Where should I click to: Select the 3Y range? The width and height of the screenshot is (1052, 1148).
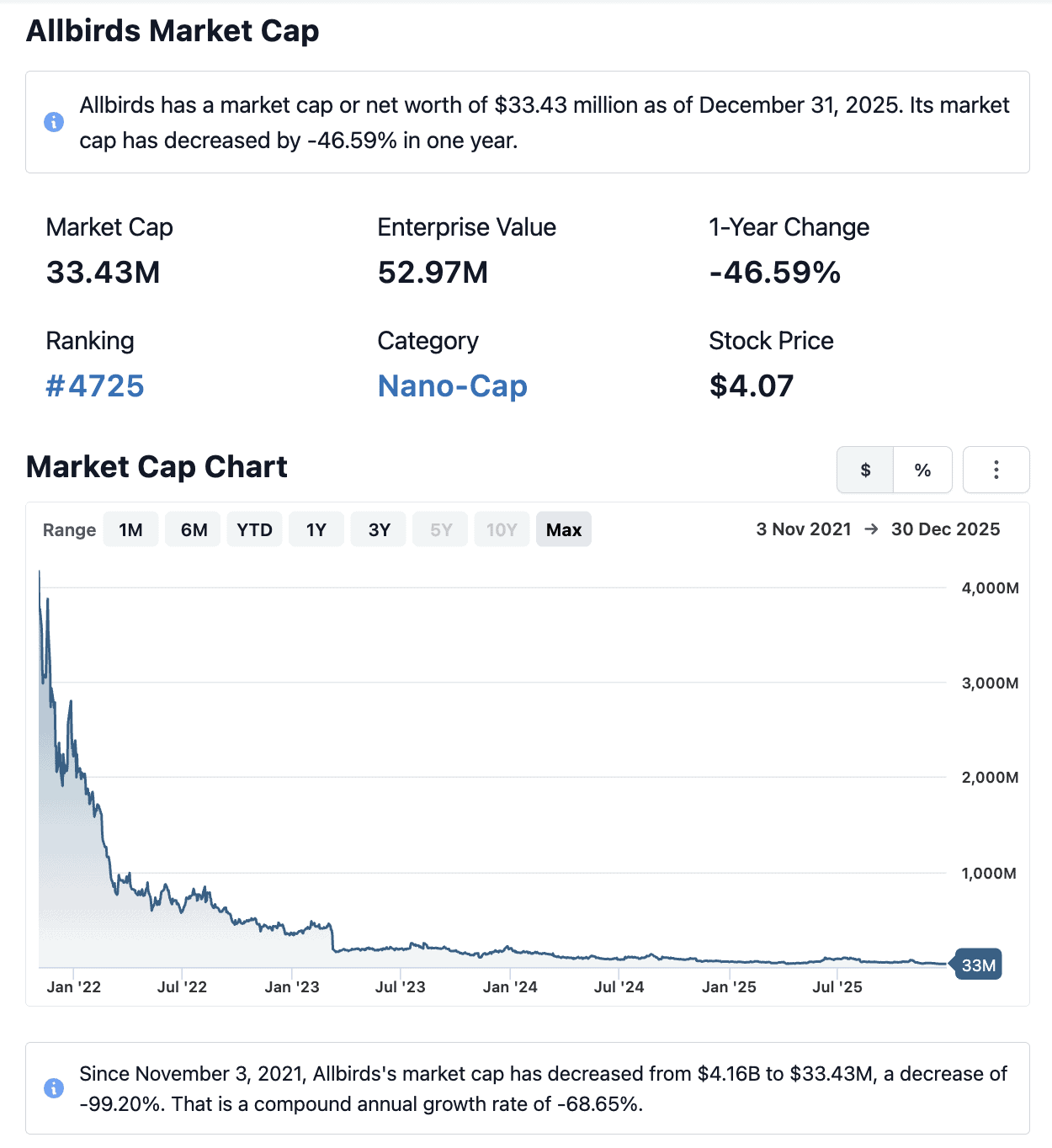pos(379,529)
